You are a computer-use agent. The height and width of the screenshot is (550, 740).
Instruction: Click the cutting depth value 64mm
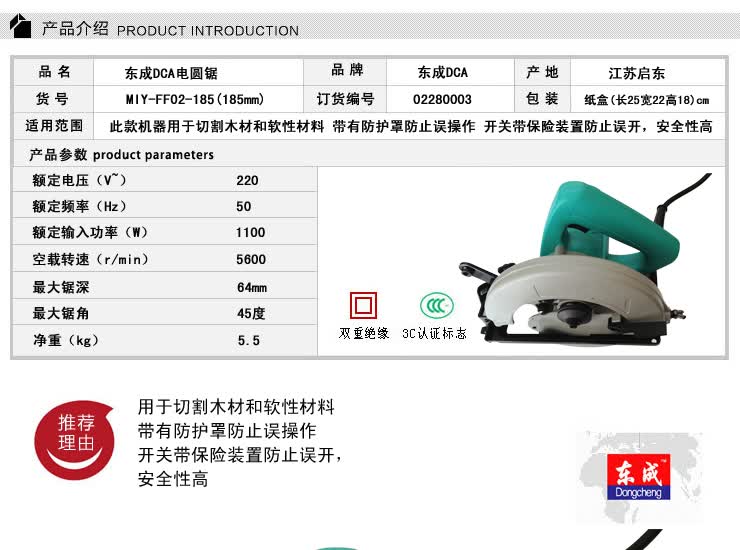(x=252, y=288)
